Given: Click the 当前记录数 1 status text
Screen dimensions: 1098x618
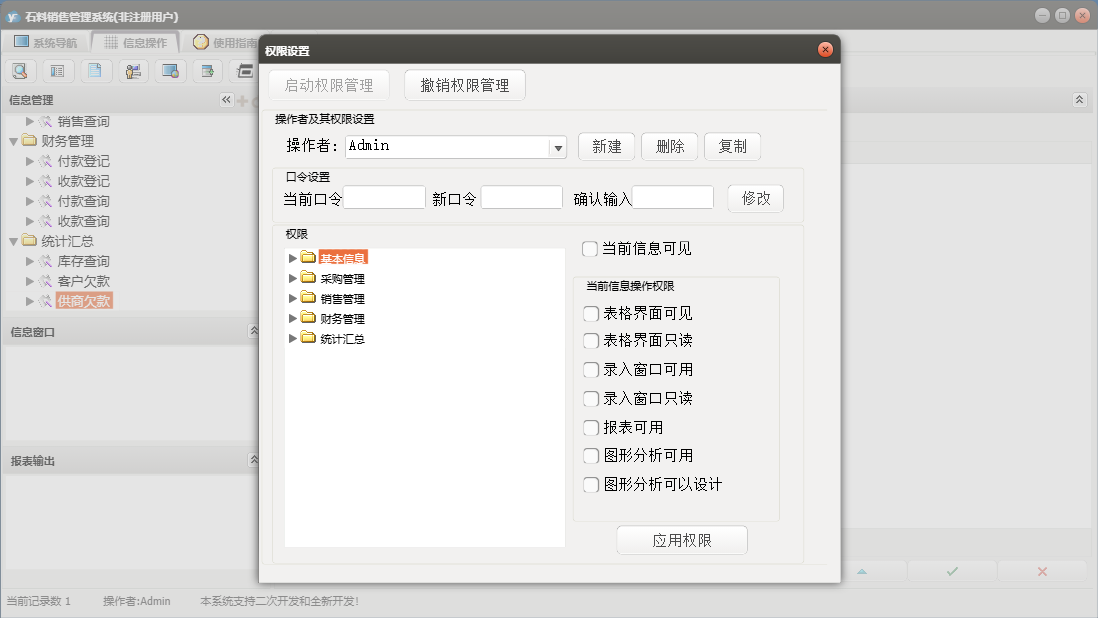Looking at the screenshot, I should click(x=39, y=601).
